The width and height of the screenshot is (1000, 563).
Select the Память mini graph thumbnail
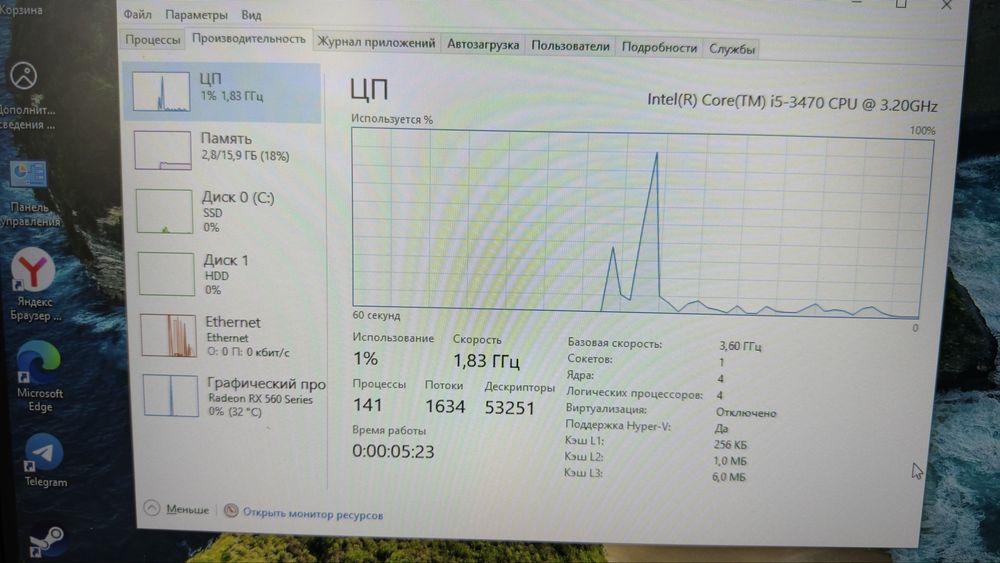tap(163, 150)
